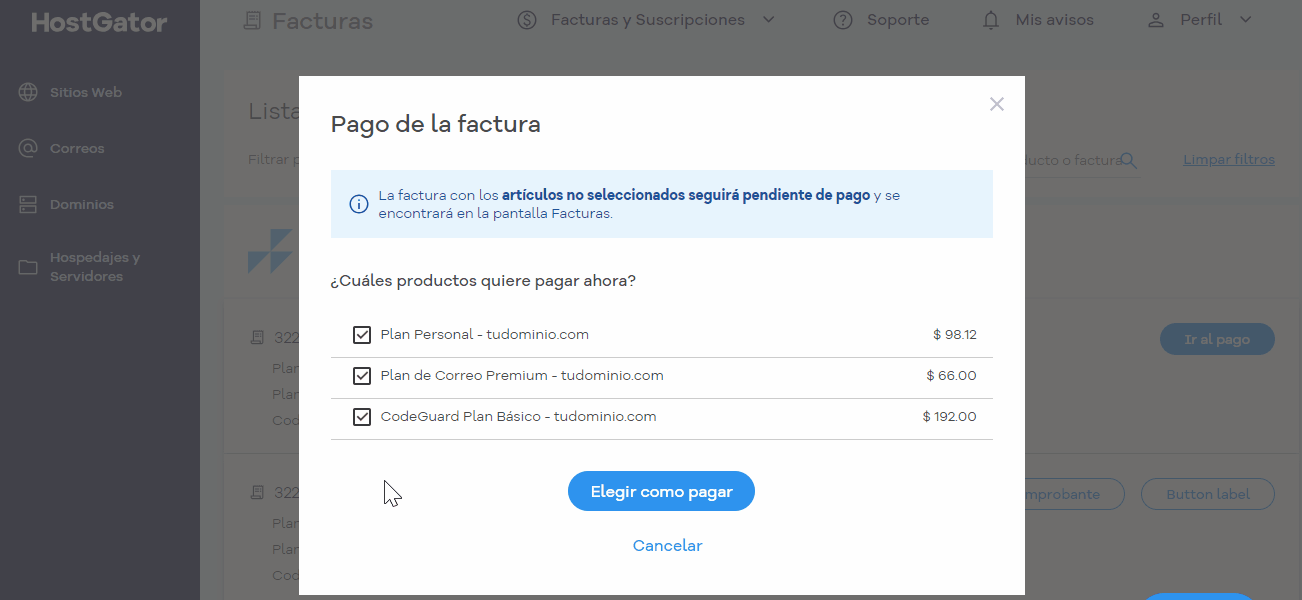1302x600 pixels.
Task: Click the Cancelar link
Action: pos(667,546)
